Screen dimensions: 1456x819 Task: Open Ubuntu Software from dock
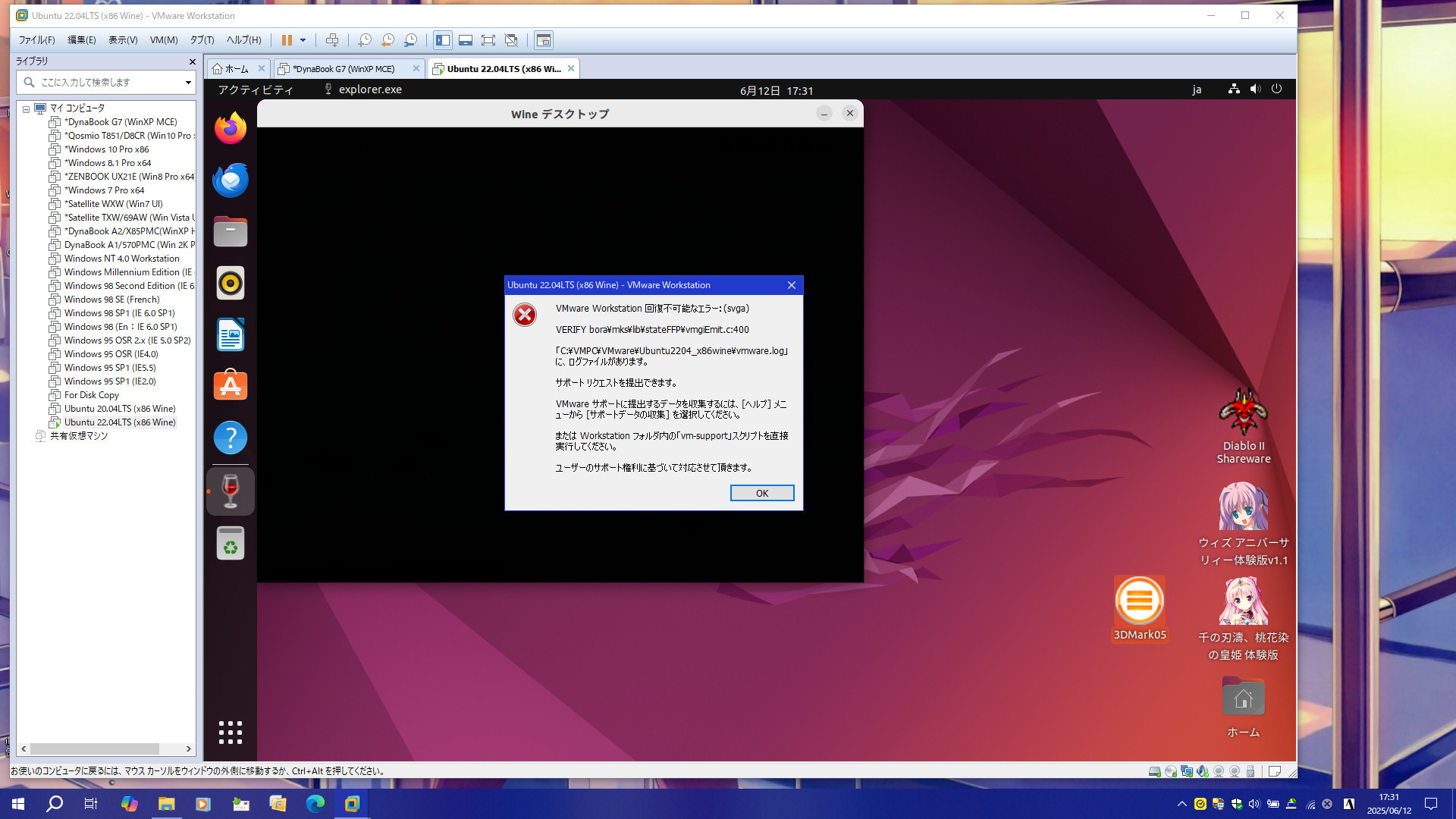231,386
